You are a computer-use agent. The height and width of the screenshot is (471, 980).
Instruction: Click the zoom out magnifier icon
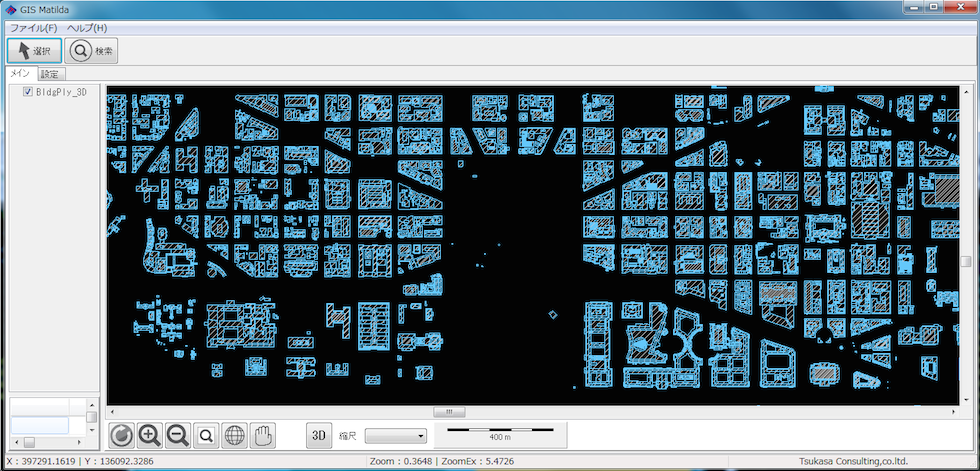[178, 435]
